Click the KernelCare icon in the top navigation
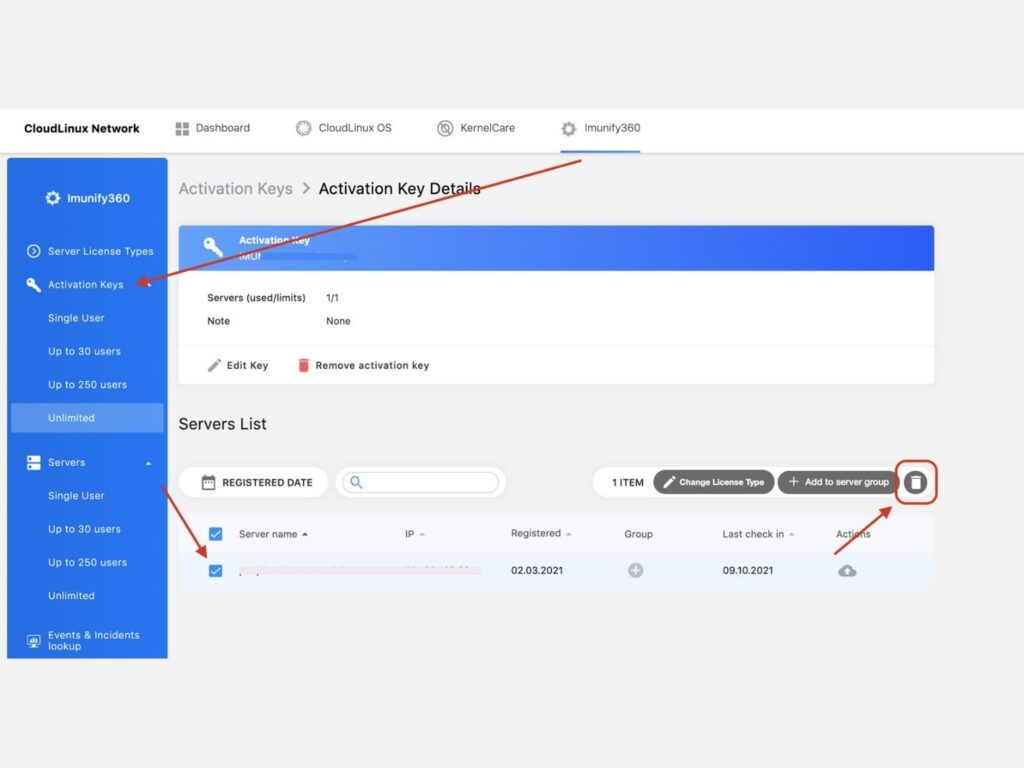 [445, 128]
